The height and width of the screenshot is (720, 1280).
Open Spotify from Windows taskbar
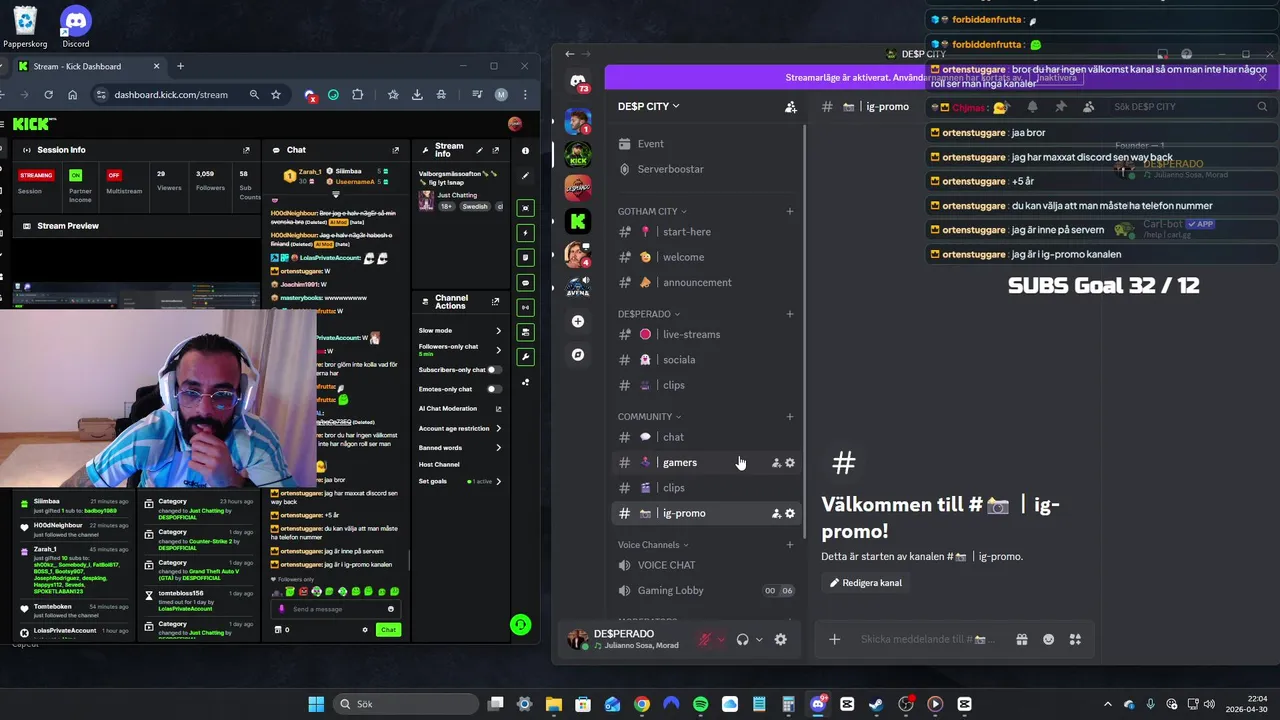701,704
